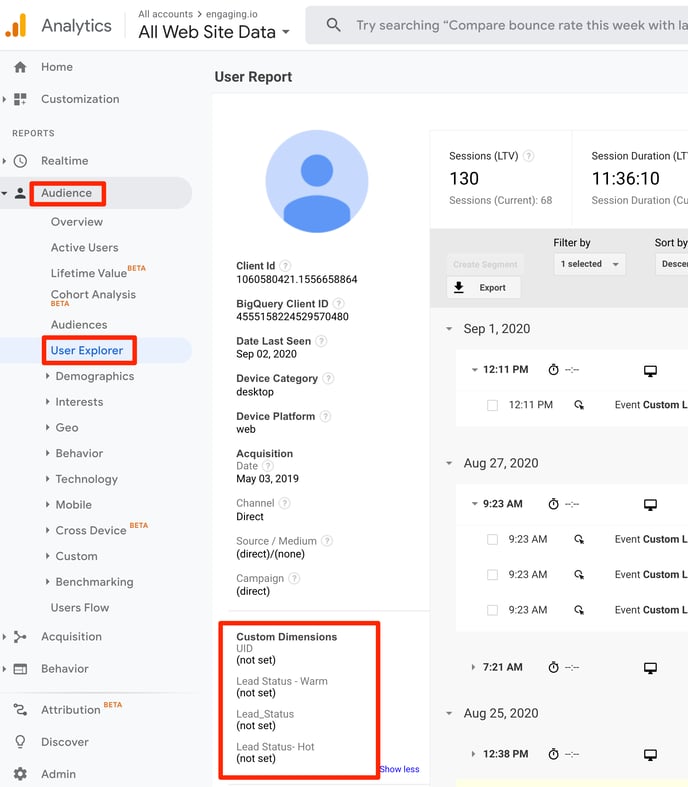Collapse the Aug 27, 2020 date group
This screenshot has height=787, width=688.
449,463
